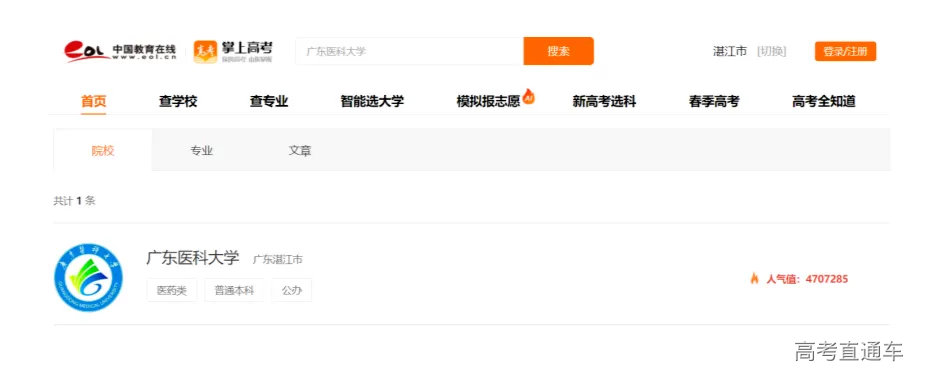Open the 高考全知道 navigation item

(823, 102)
